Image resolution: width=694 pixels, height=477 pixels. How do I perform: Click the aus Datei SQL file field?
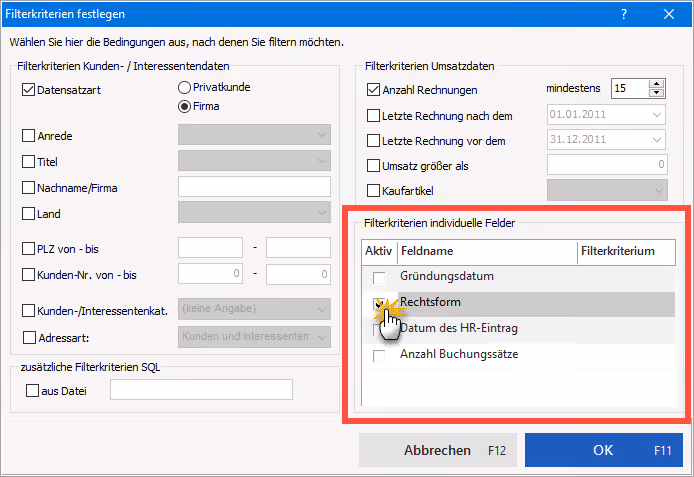click(201, 389)
